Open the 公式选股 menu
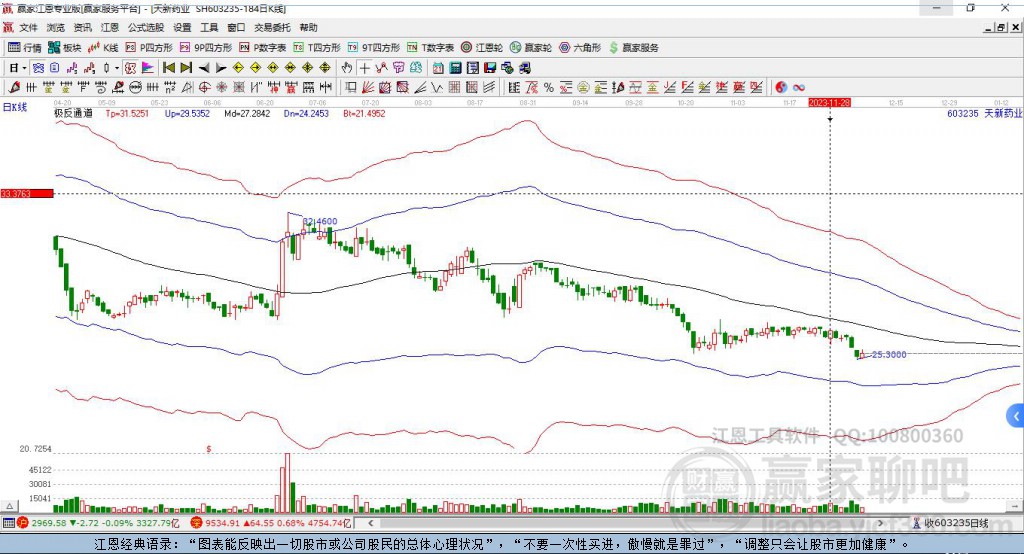Viewport: 1024px width, 554px height. click(146, 27)
